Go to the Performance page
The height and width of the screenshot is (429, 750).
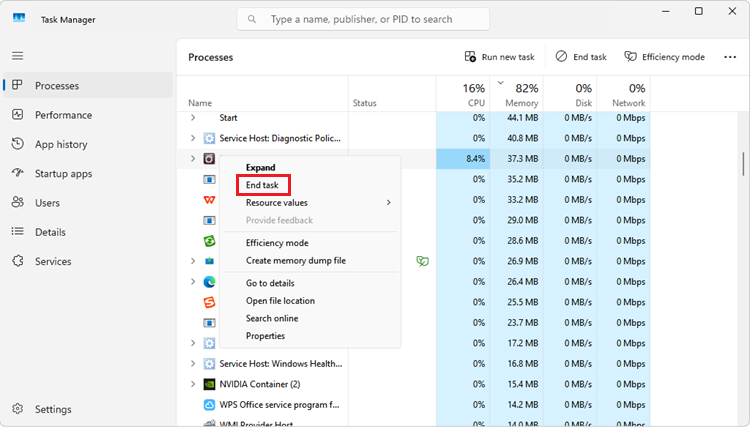[88, 115]
